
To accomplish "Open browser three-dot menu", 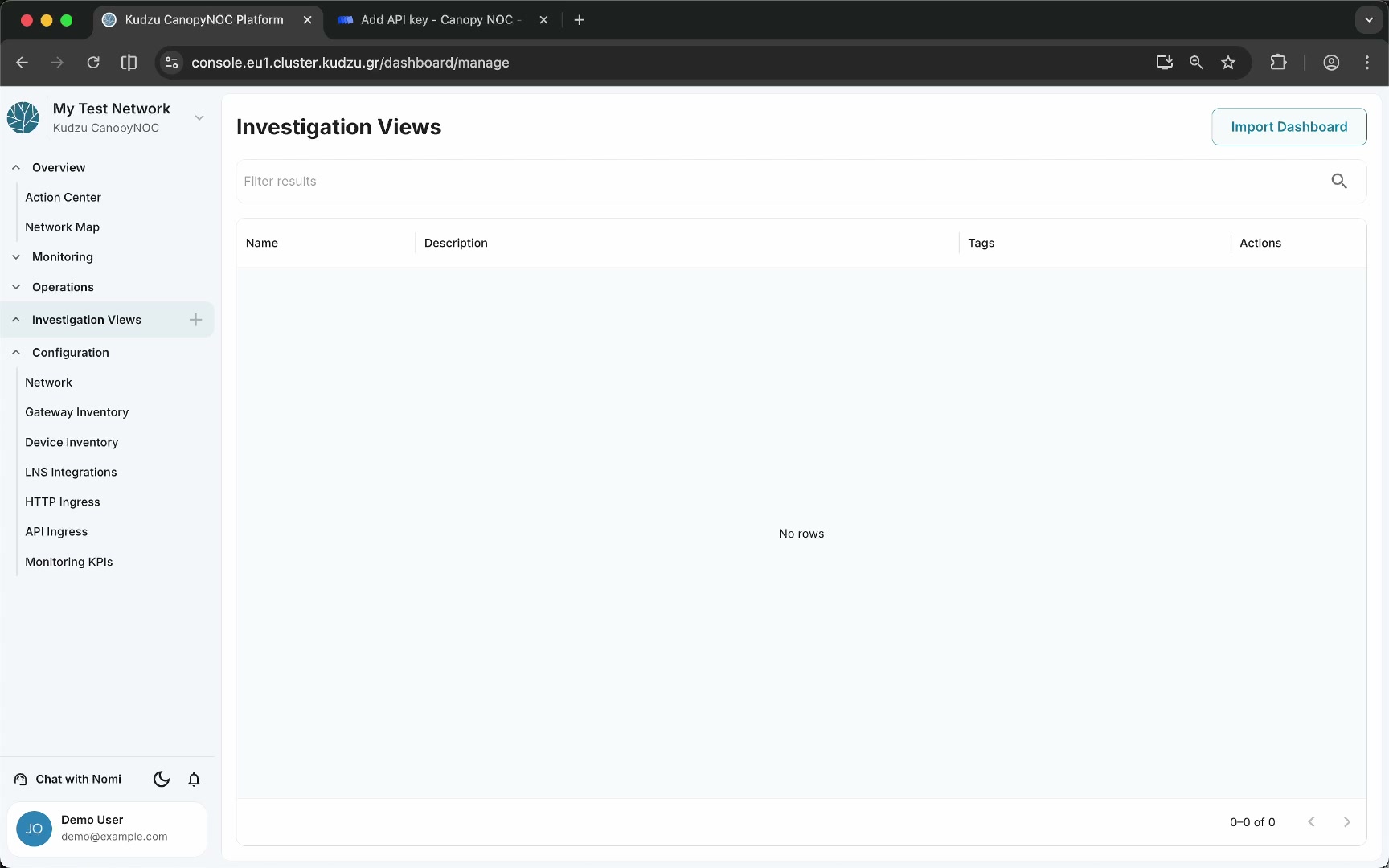I will [1367, 63].
